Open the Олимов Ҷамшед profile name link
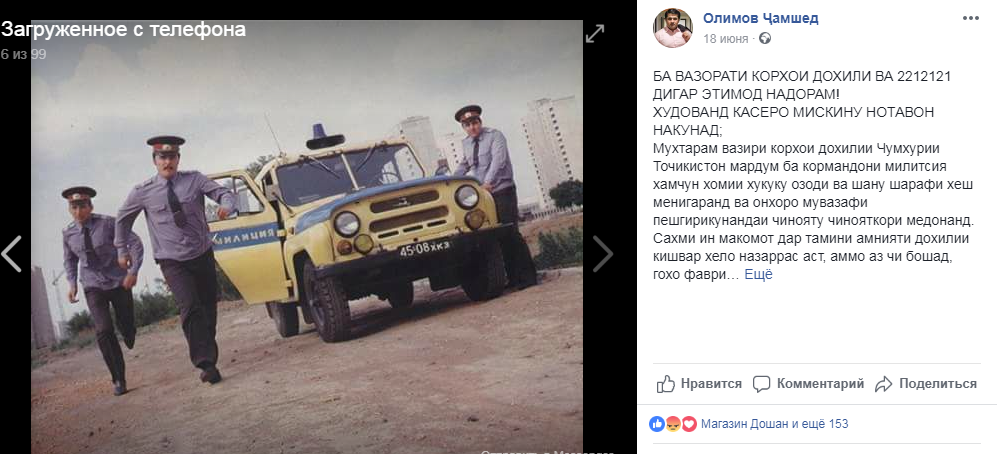Screen dimensions: 997x454 click(760, 18)
